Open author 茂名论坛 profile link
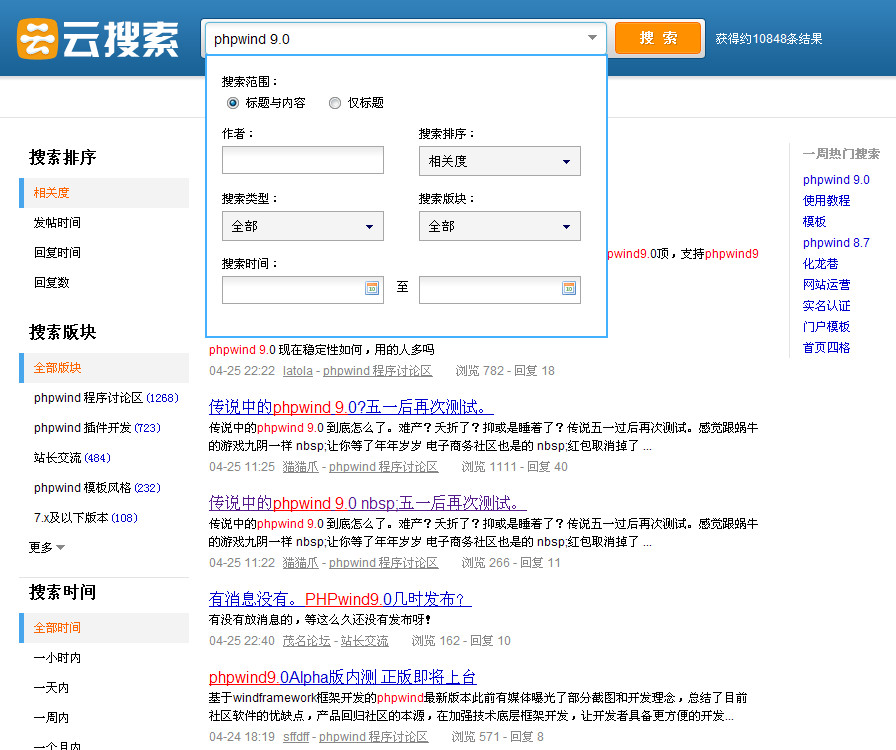This screenshot has height=750, width=896. click(306, 640)
